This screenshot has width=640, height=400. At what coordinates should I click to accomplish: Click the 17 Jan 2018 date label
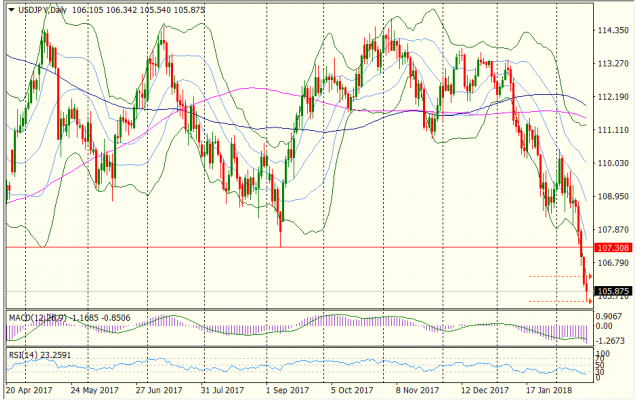coord(549,389)
